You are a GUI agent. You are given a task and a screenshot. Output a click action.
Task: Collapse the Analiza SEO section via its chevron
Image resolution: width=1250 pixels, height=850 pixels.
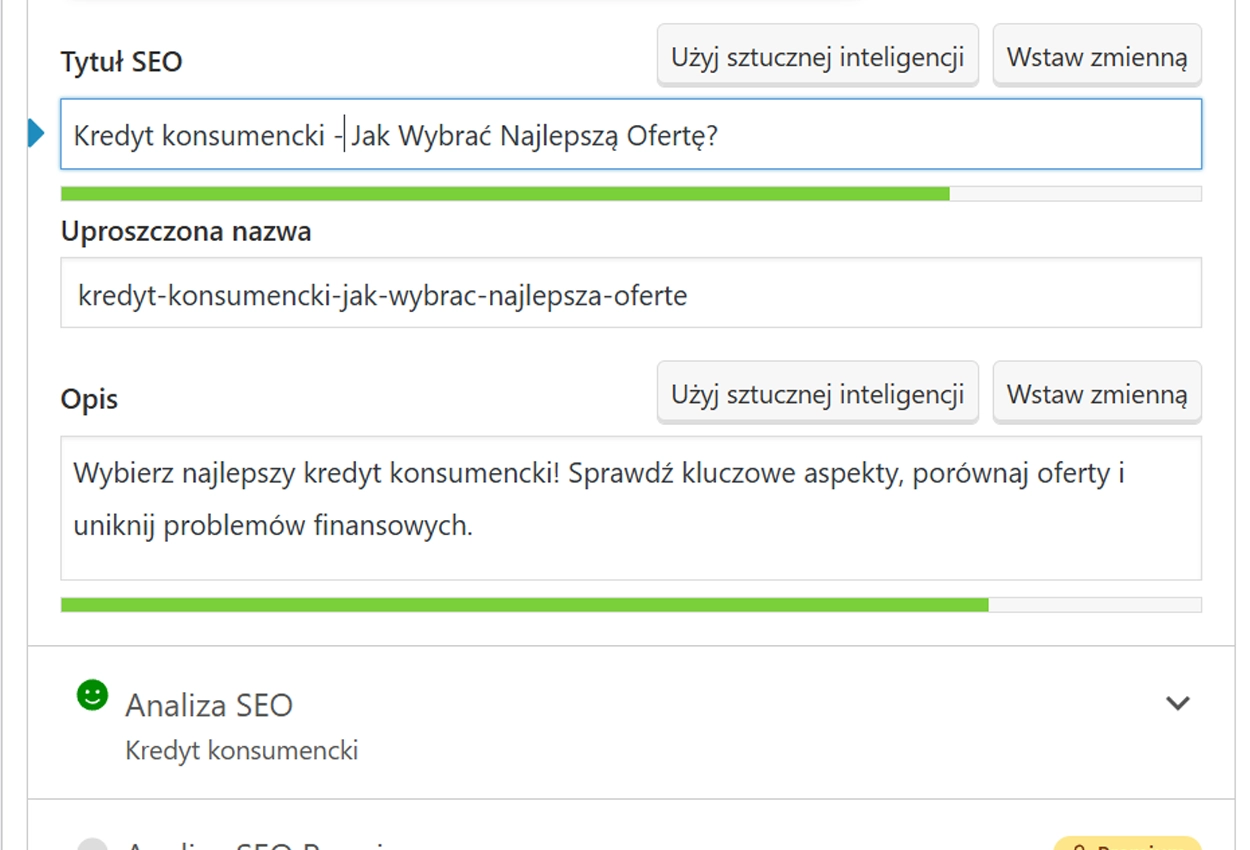pyautogui.click(x=1176, y=703)
